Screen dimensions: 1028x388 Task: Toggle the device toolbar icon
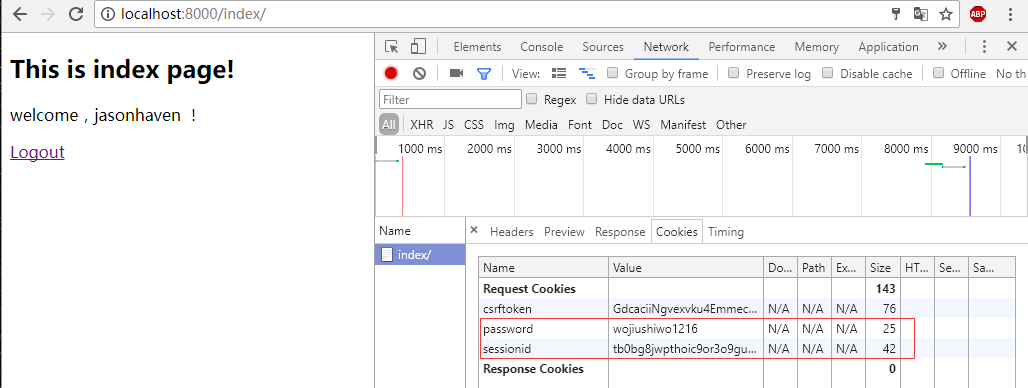[418, 47]
